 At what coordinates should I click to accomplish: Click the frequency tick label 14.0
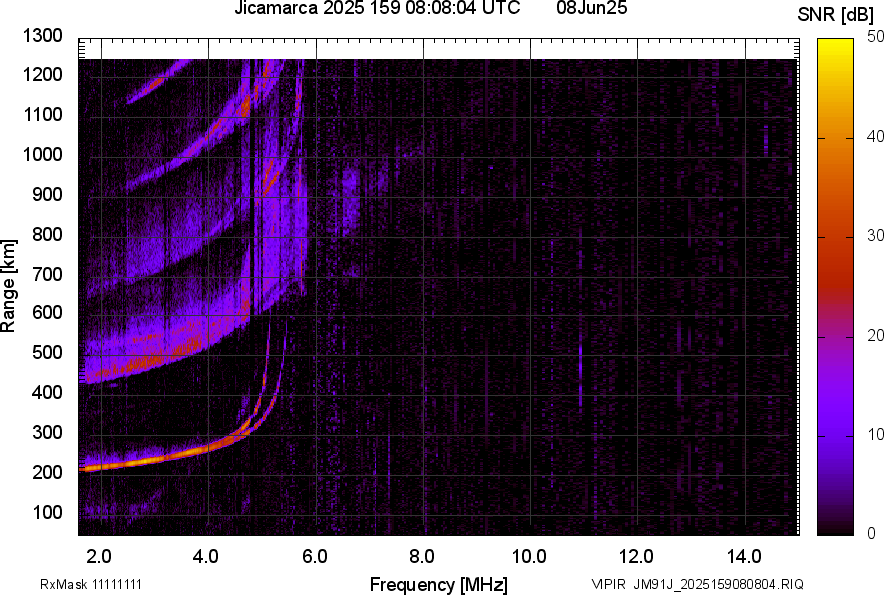tap(744, 557)
